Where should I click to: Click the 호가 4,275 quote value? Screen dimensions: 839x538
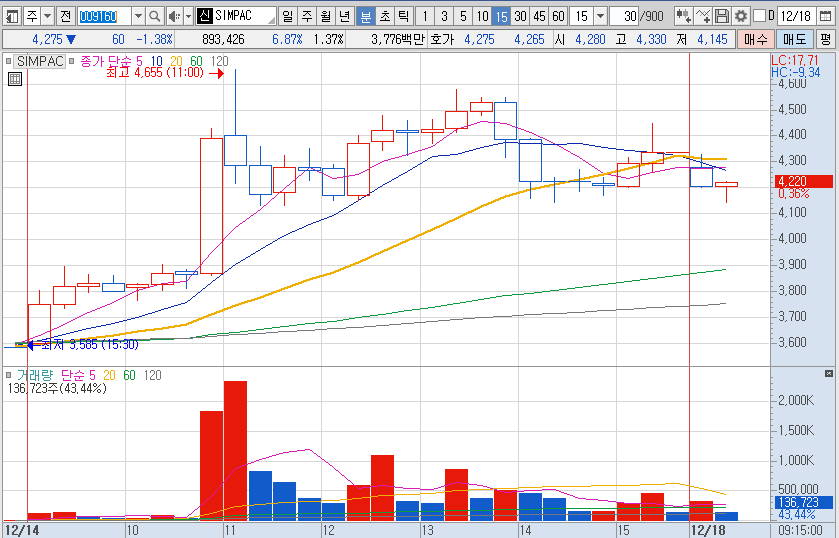479,39
